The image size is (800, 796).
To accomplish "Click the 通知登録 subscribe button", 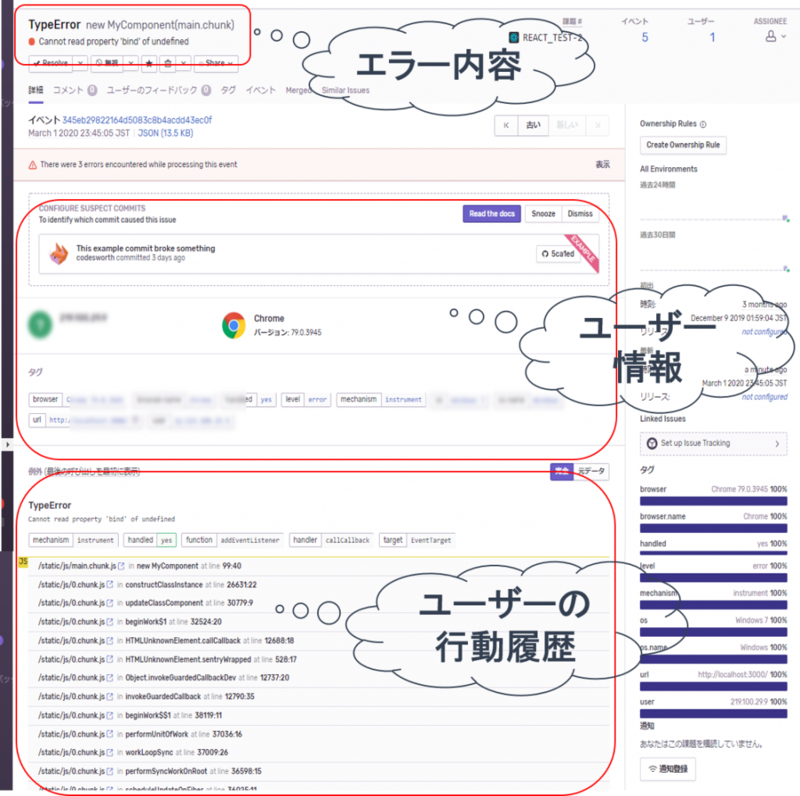I will point(668,769).
